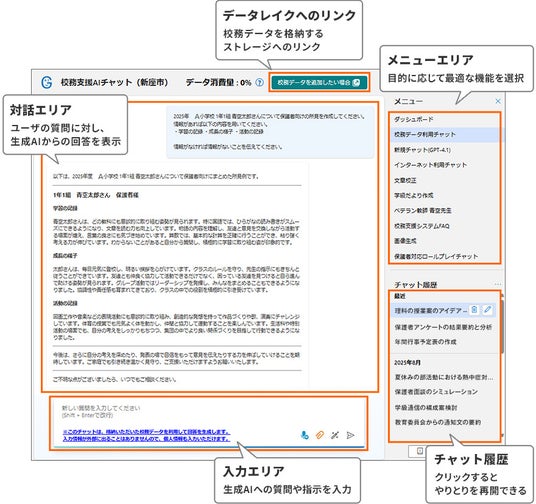Screen dimensions: 536x504
Task: Select 校務データ利用チャット in the menu
Action: 444,134
